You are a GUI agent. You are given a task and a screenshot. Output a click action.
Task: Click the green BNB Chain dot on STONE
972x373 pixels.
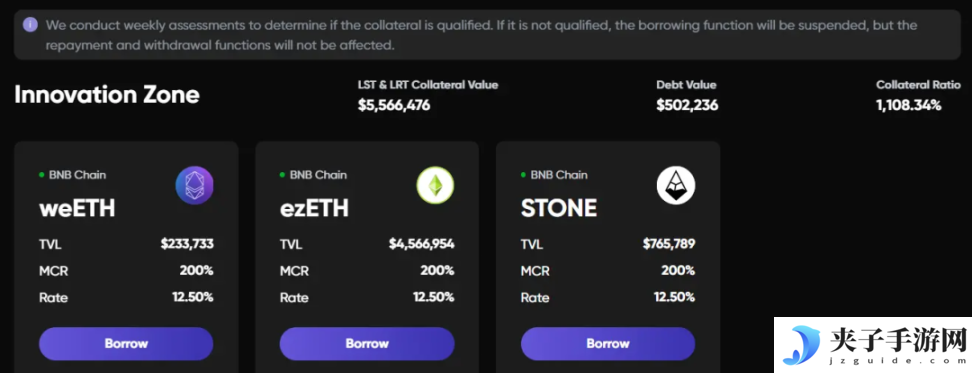[x=523, y=175]
